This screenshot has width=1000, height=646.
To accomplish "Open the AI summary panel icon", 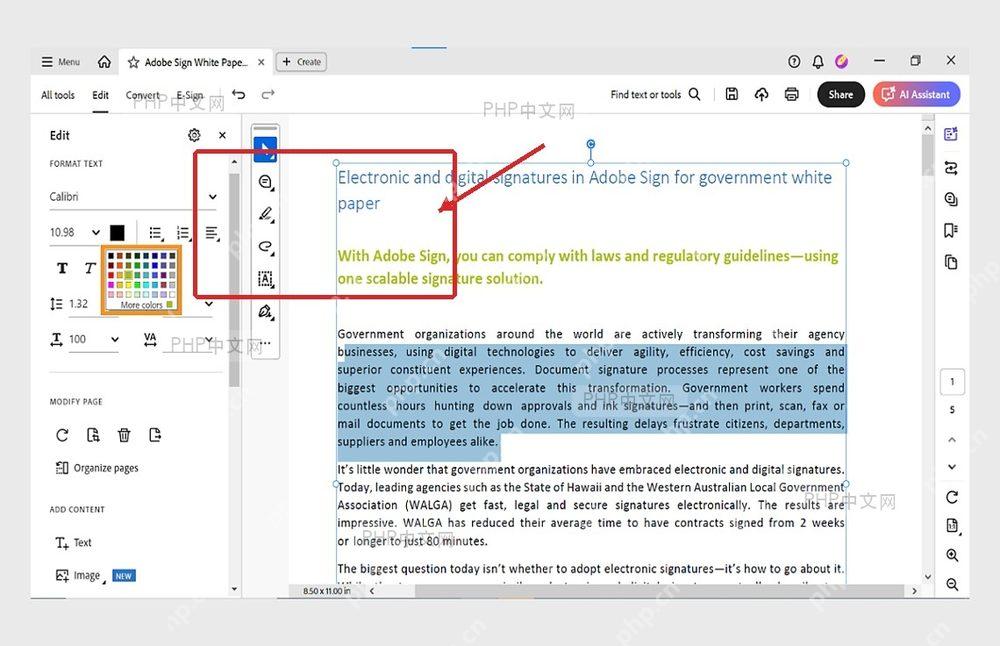I will point(951,134).
